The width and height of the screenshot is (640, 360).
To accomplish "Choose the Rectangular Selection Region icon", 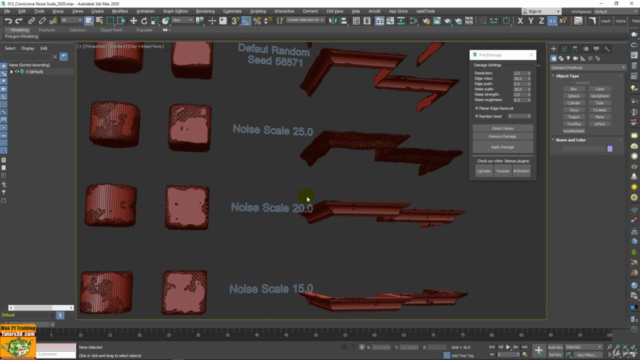I will coord(110,21).
